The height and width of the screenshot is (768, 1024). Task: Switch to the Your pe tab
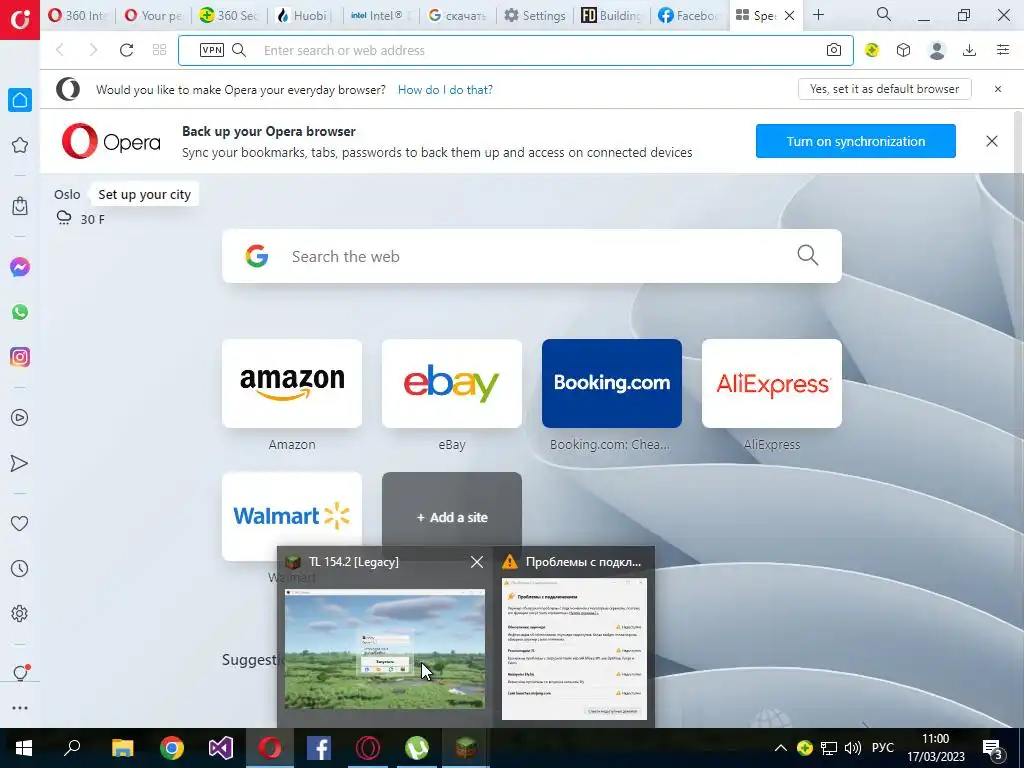pyautogui.click(x=154, y=16)
